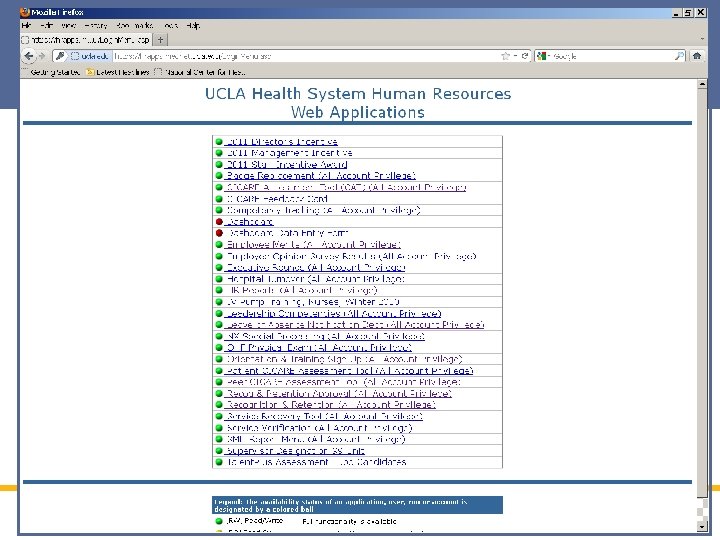This screenshot has height=540, width=720.
Task: Open the File menu
Action: tap(26, 26)
